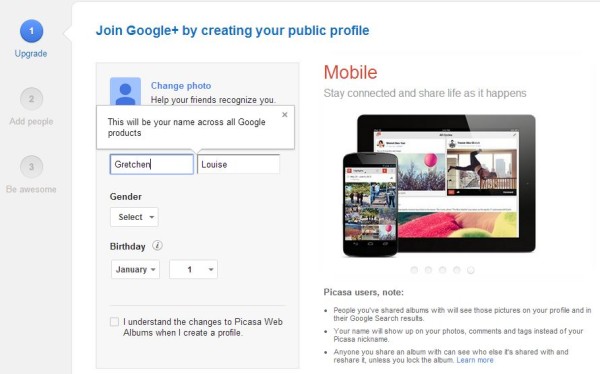Image resolution: width=600 pixels, height=374 pixels.
Task: Click the first name field containing Gretchen
Action: [152, 164]
